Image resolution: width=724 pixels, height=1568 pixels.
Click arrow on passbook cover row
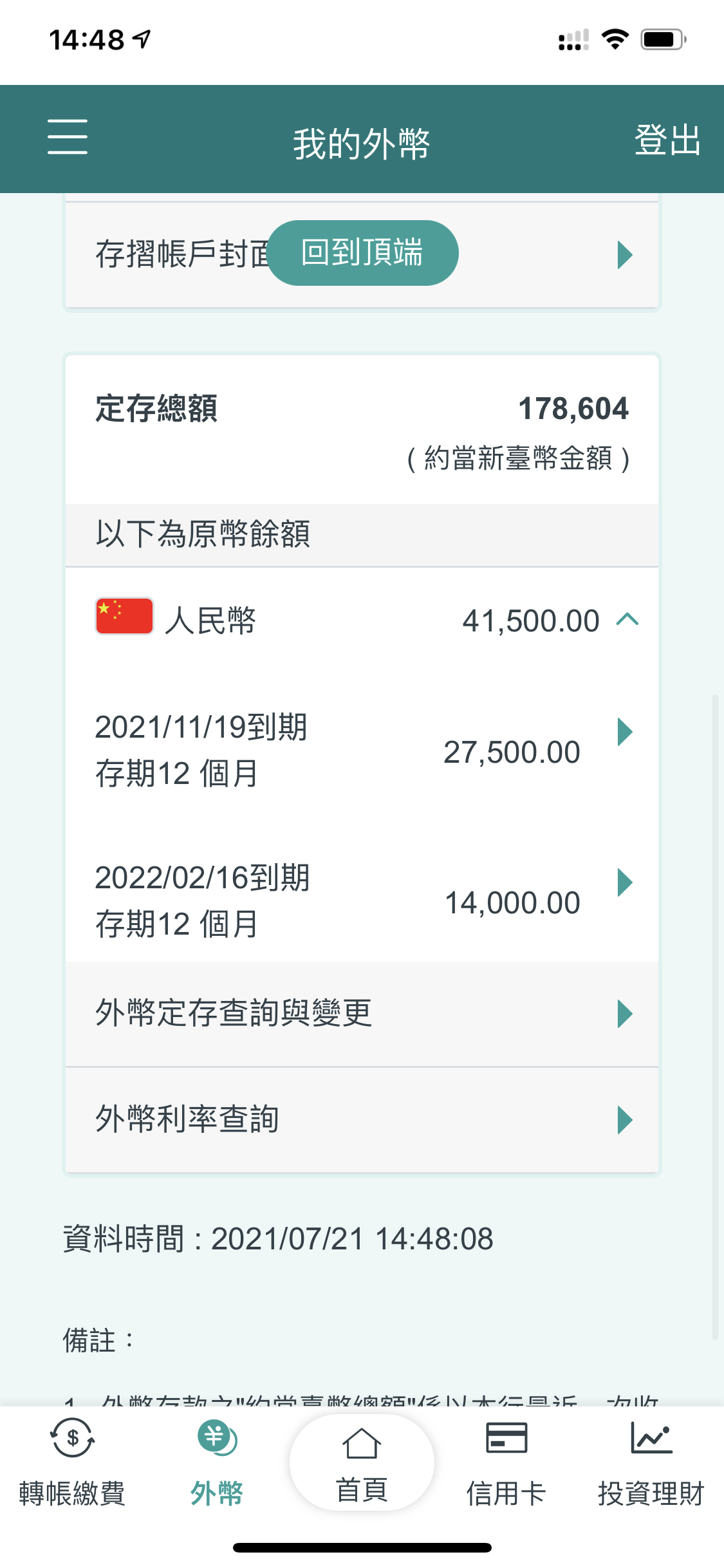coord(624,255)
